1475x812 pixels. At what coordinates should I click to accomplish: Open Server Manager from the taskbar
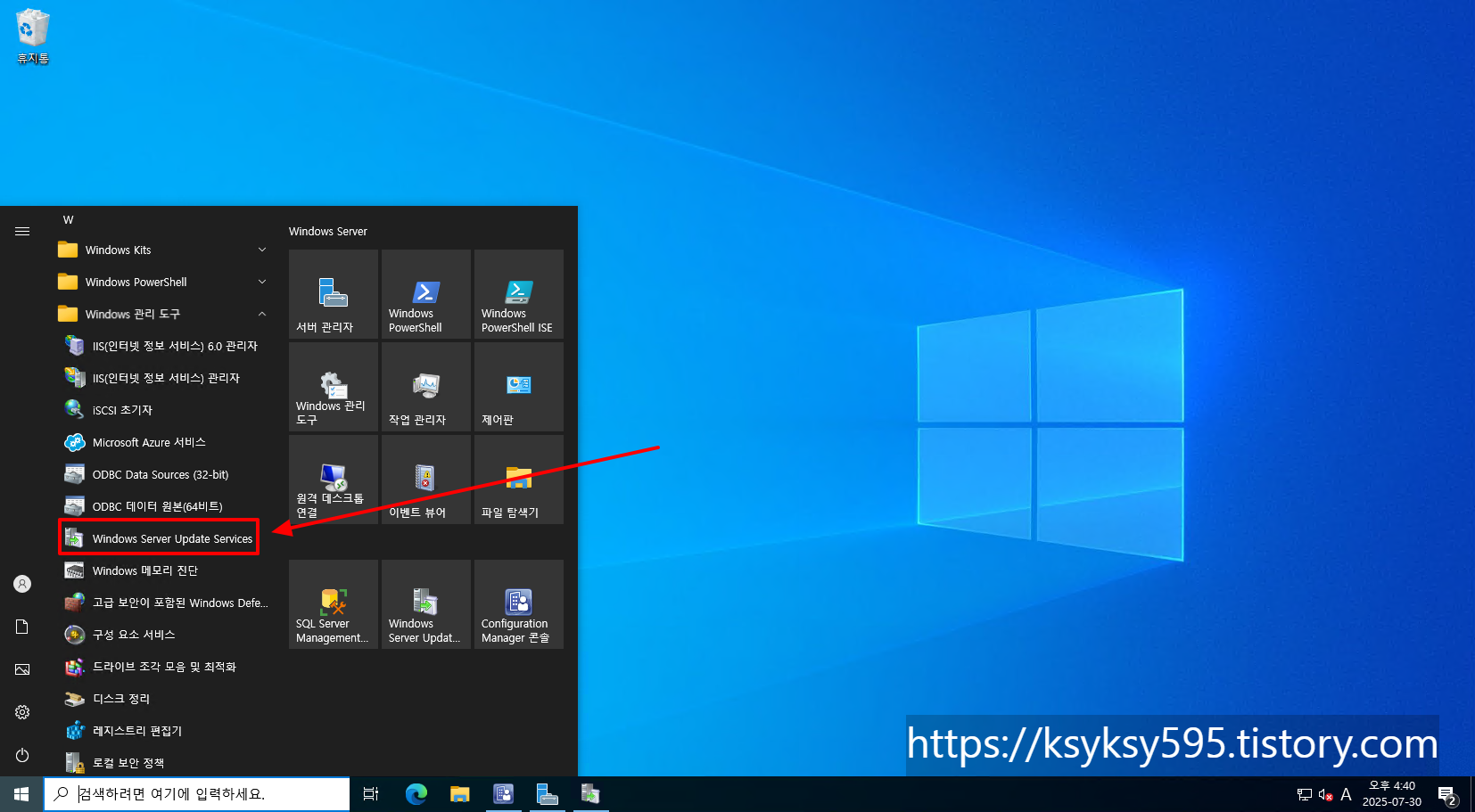tap(547, 794)
